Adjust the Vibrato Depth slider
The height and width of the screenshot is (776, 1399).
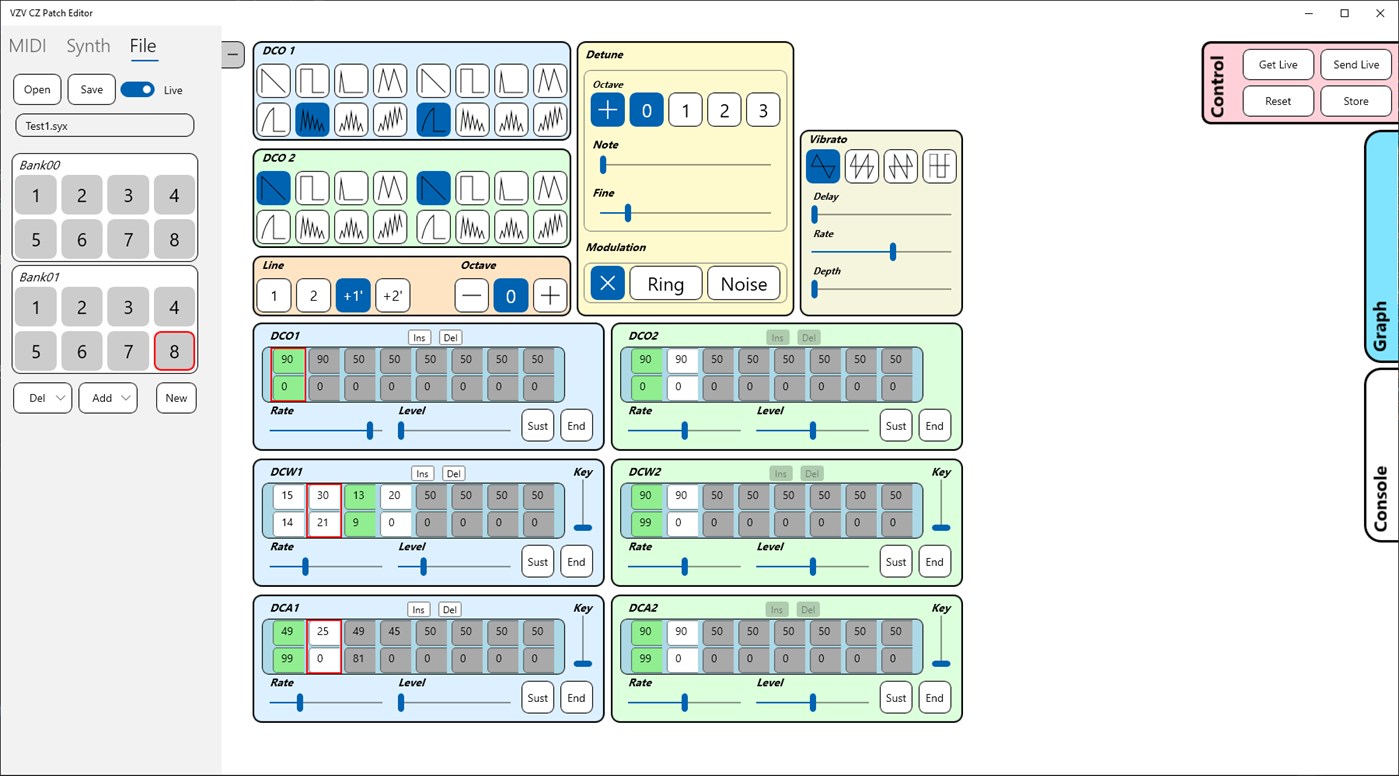pyautogui.click(x=814, y=289)
